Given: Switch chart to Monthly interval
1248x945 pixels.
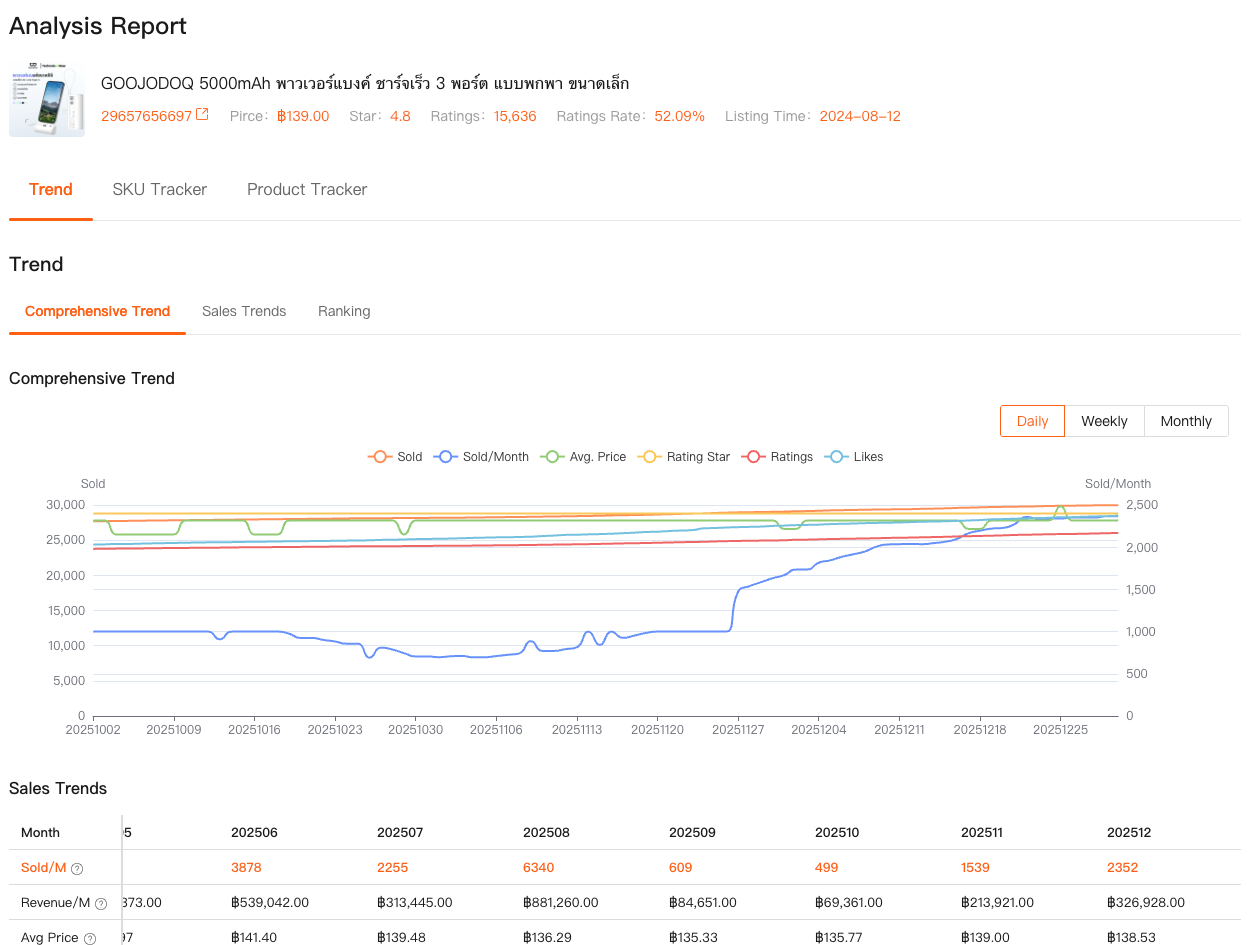Looking at the screenshot, I should tap(1186, 421).
